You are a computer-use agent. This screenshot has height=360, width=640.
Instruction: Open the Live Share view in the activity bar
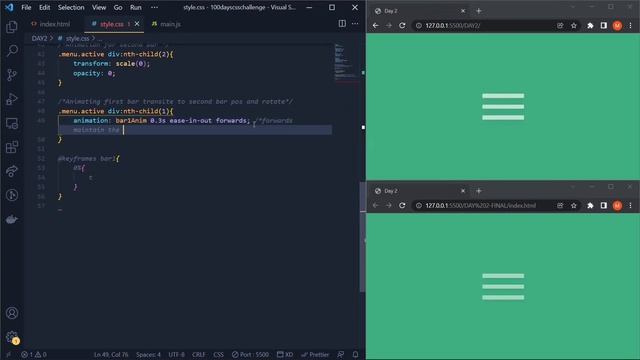click(12, 171)
